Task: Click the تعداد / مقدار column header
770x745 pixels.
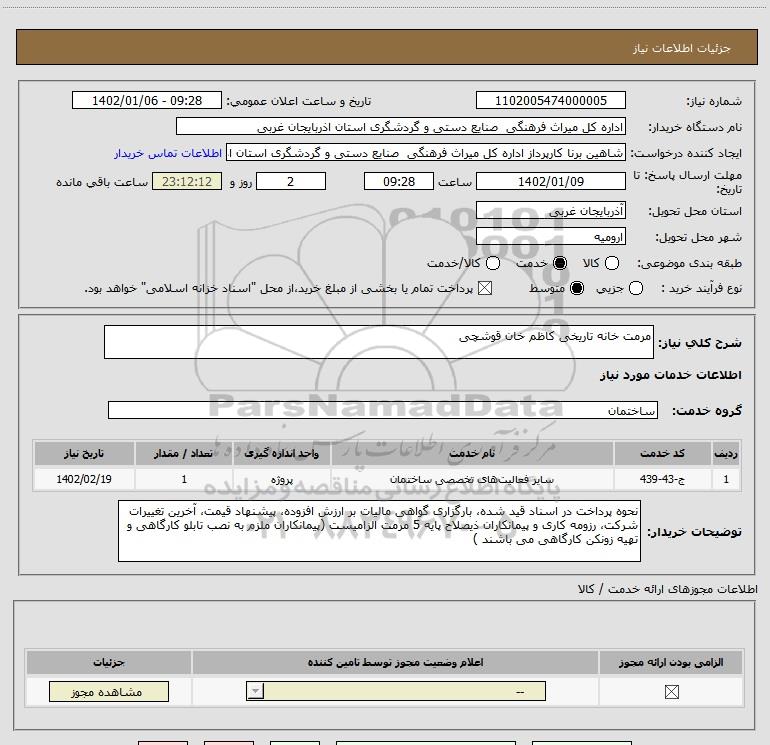Action: 184,453
